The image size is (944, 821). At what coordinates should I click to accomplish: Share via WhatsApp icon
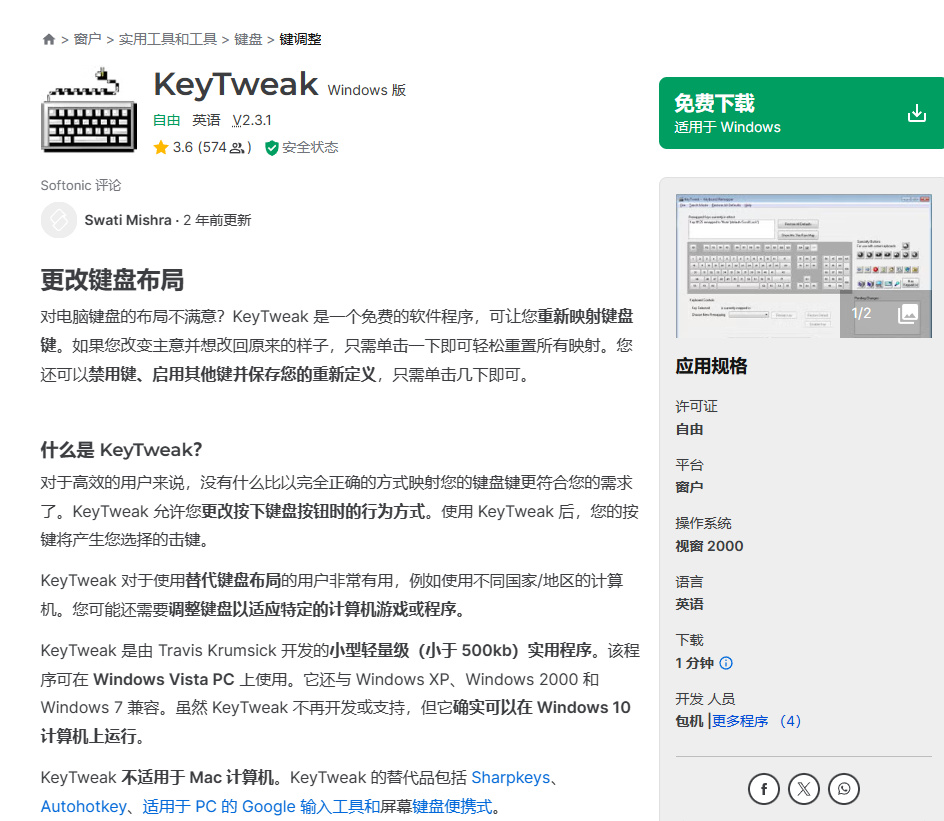click(844, 789)
